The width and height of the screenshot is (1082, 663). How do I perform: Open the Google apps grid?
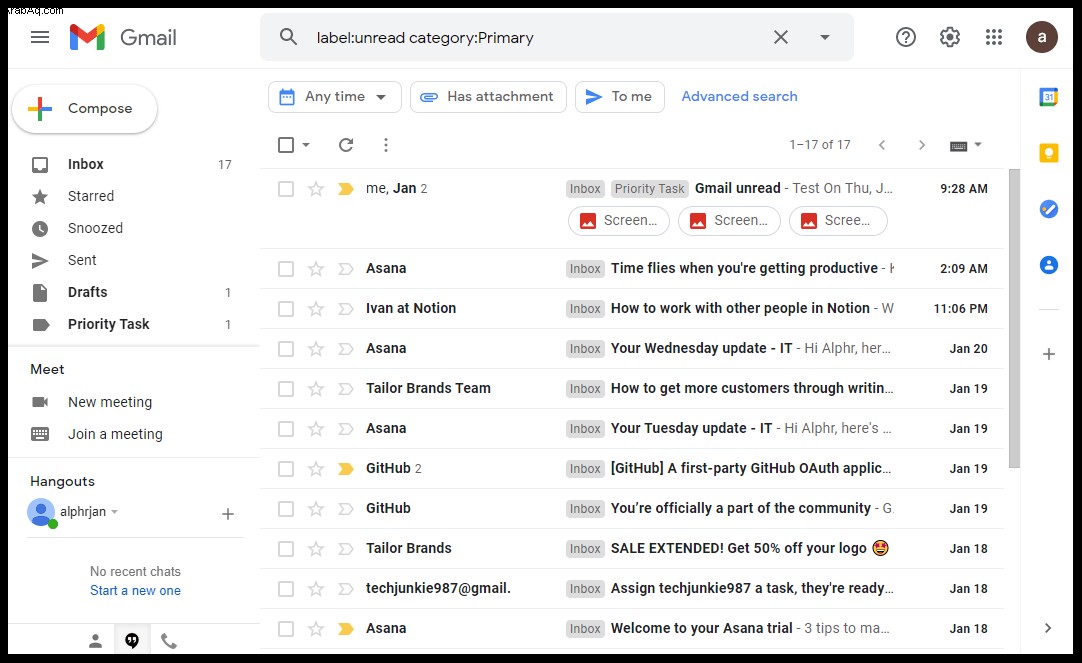(994, 37)
